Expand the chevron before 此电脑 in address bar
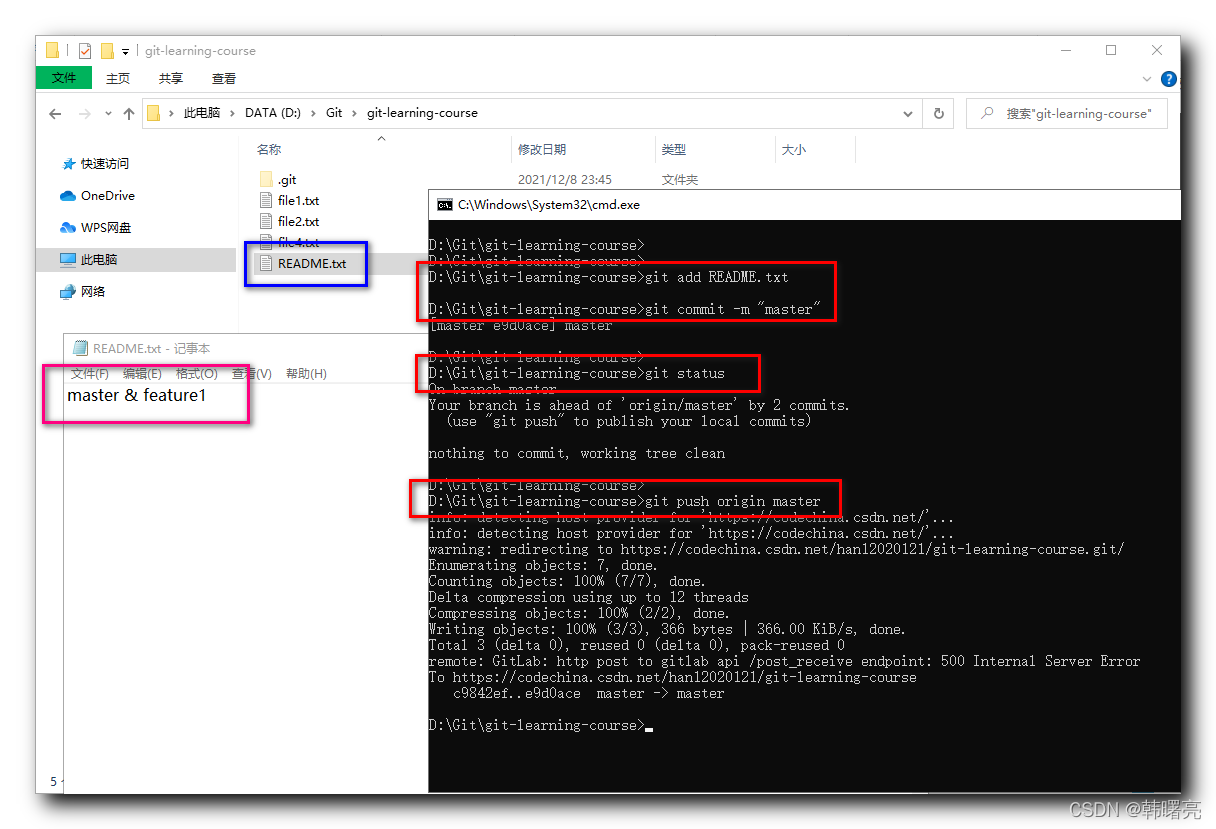Screen dimensions: 1216x829 tap(172, 113)
